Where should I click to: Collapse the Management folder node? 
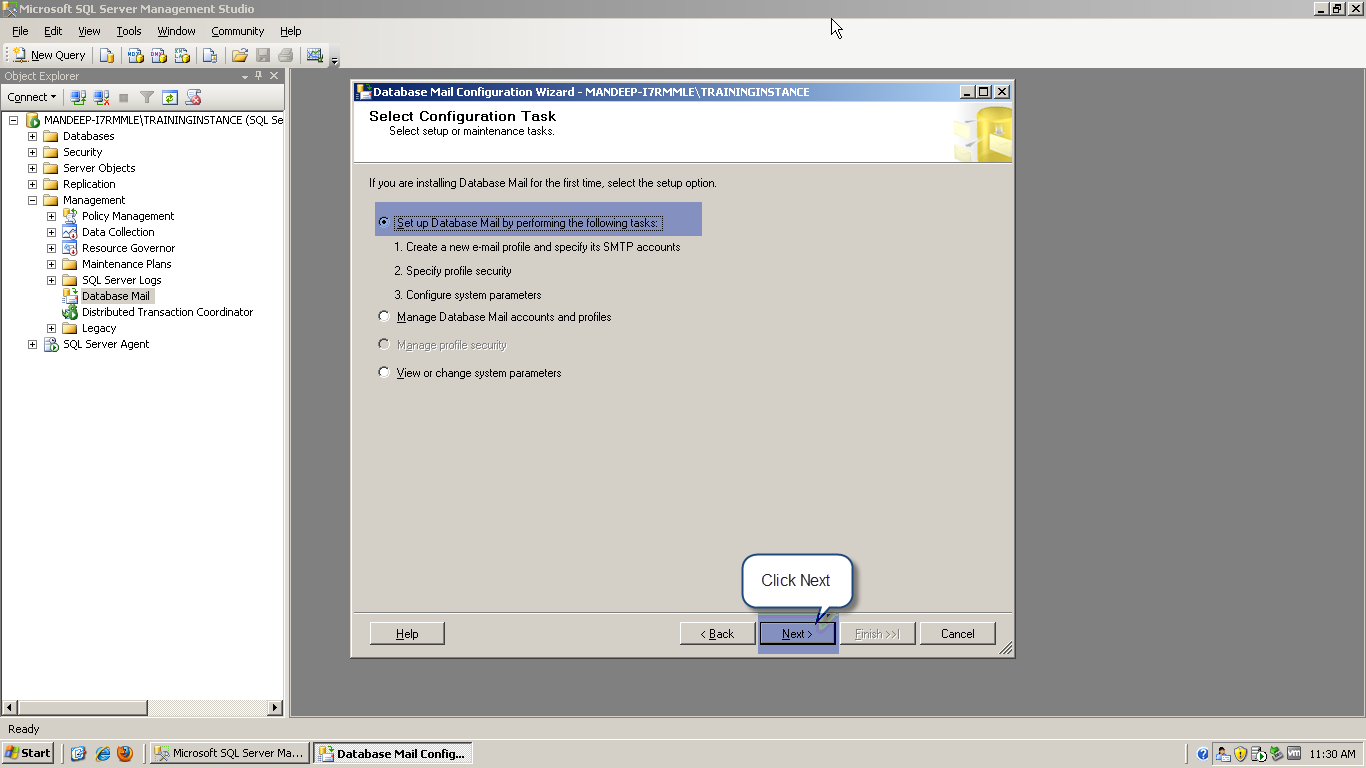(x=32, y=200)
